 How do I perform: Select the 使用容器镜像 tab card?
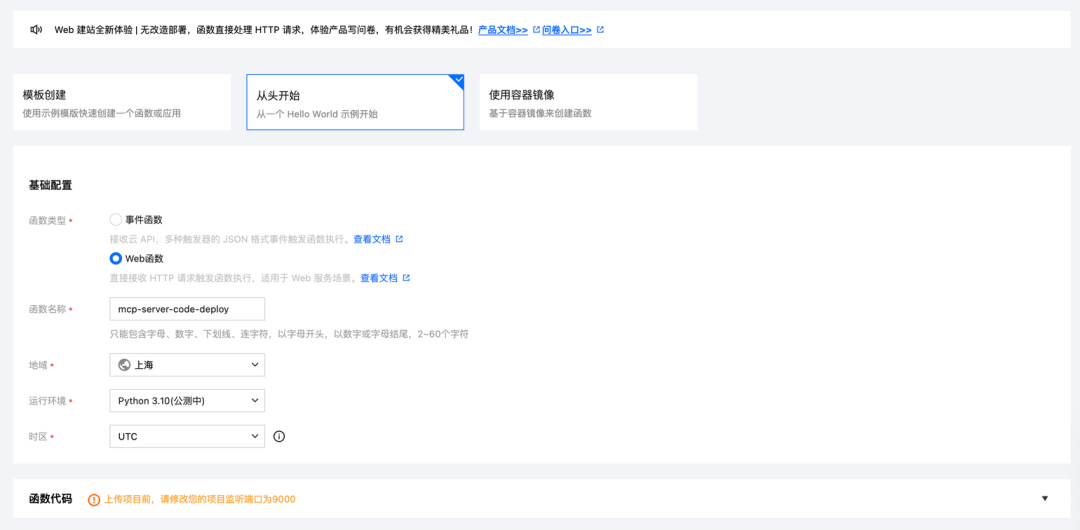click(x=588, y=102)
